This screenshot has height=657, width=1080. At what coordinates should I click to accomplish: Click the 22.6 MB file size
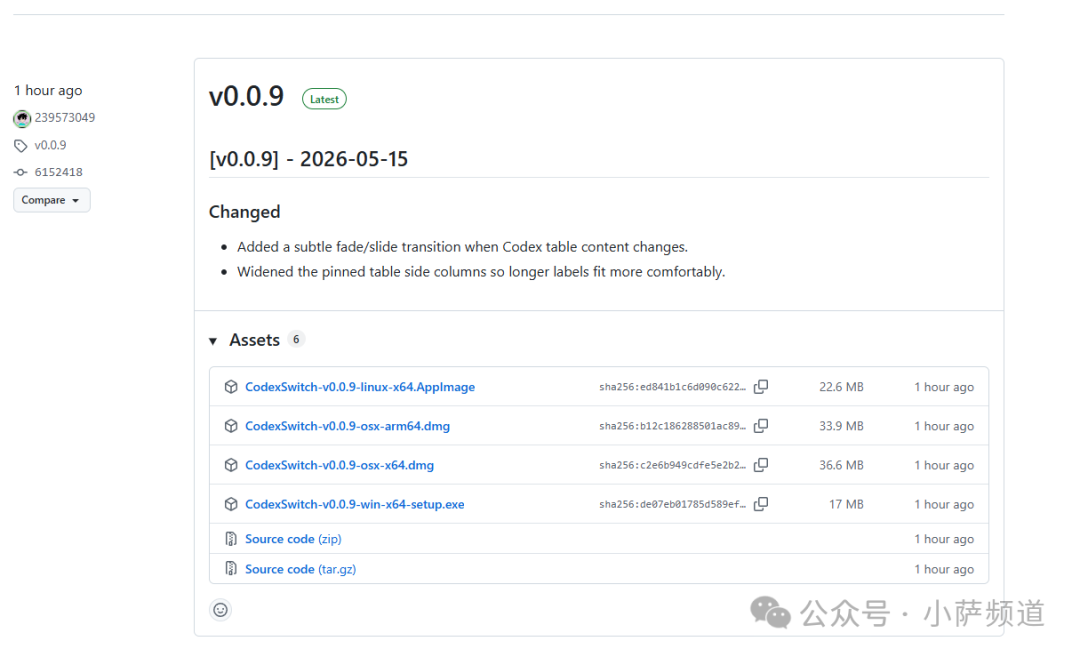841,387
